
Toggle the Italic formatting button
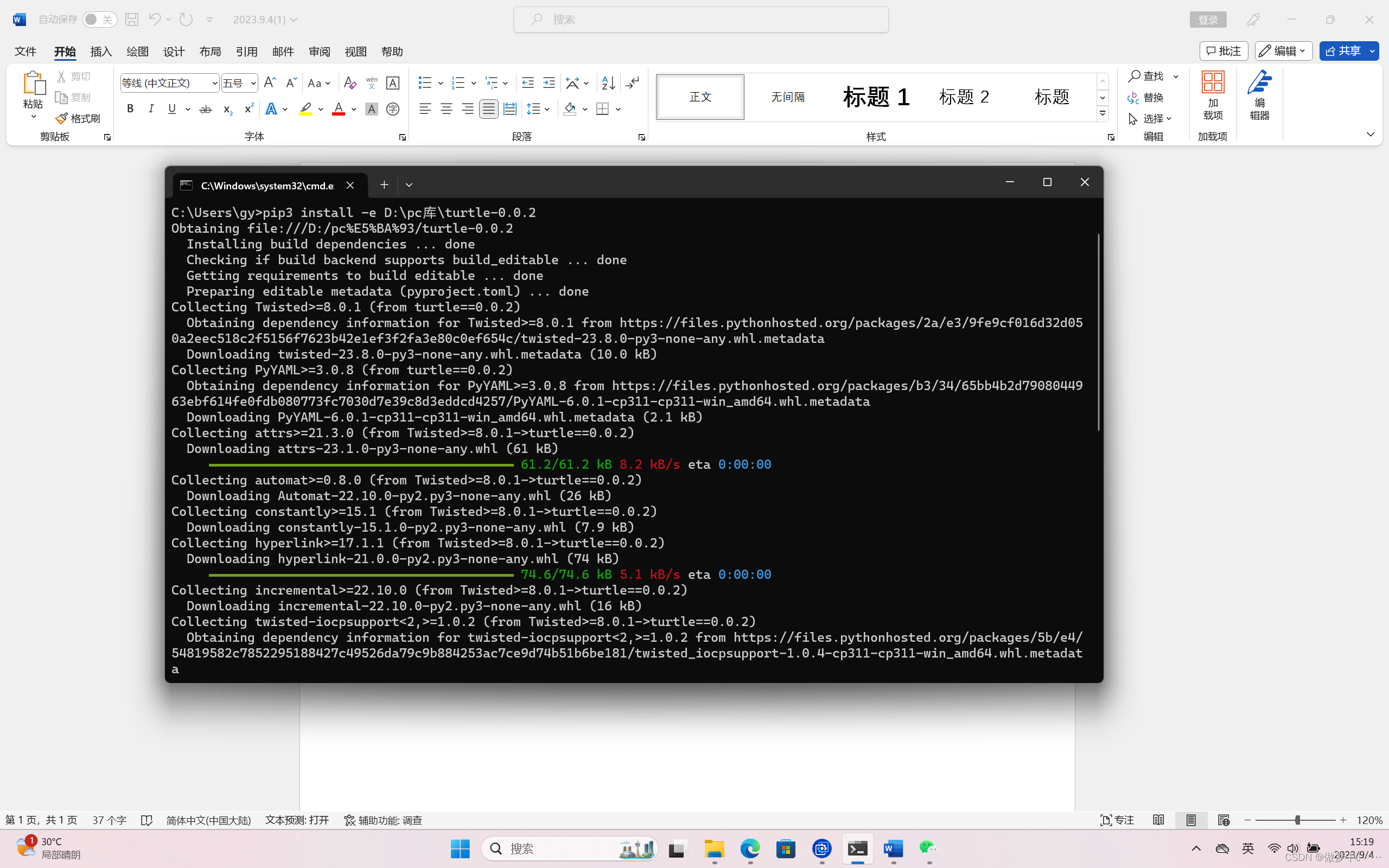point(151,109)
